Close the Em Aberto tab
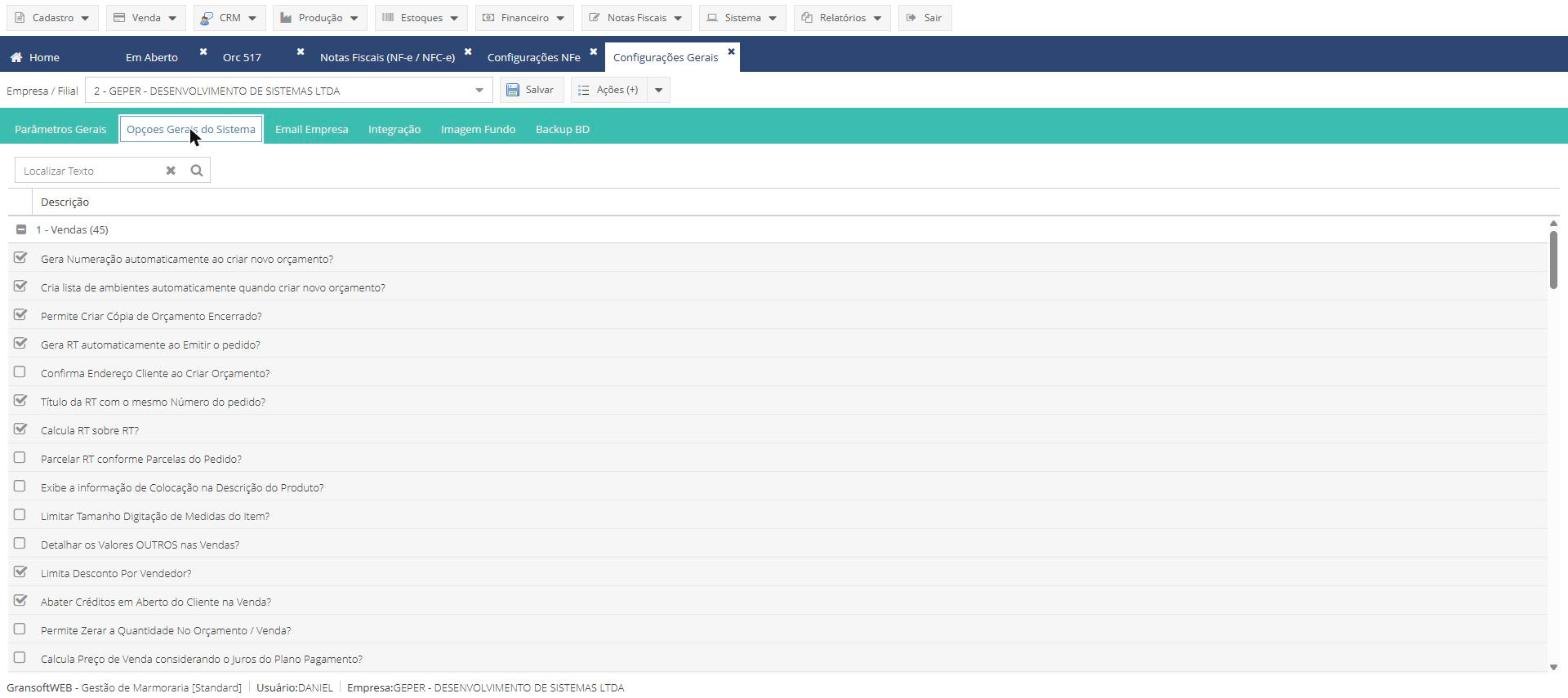This screenshot has width=1568, height=698. click(x=203, y=51)
